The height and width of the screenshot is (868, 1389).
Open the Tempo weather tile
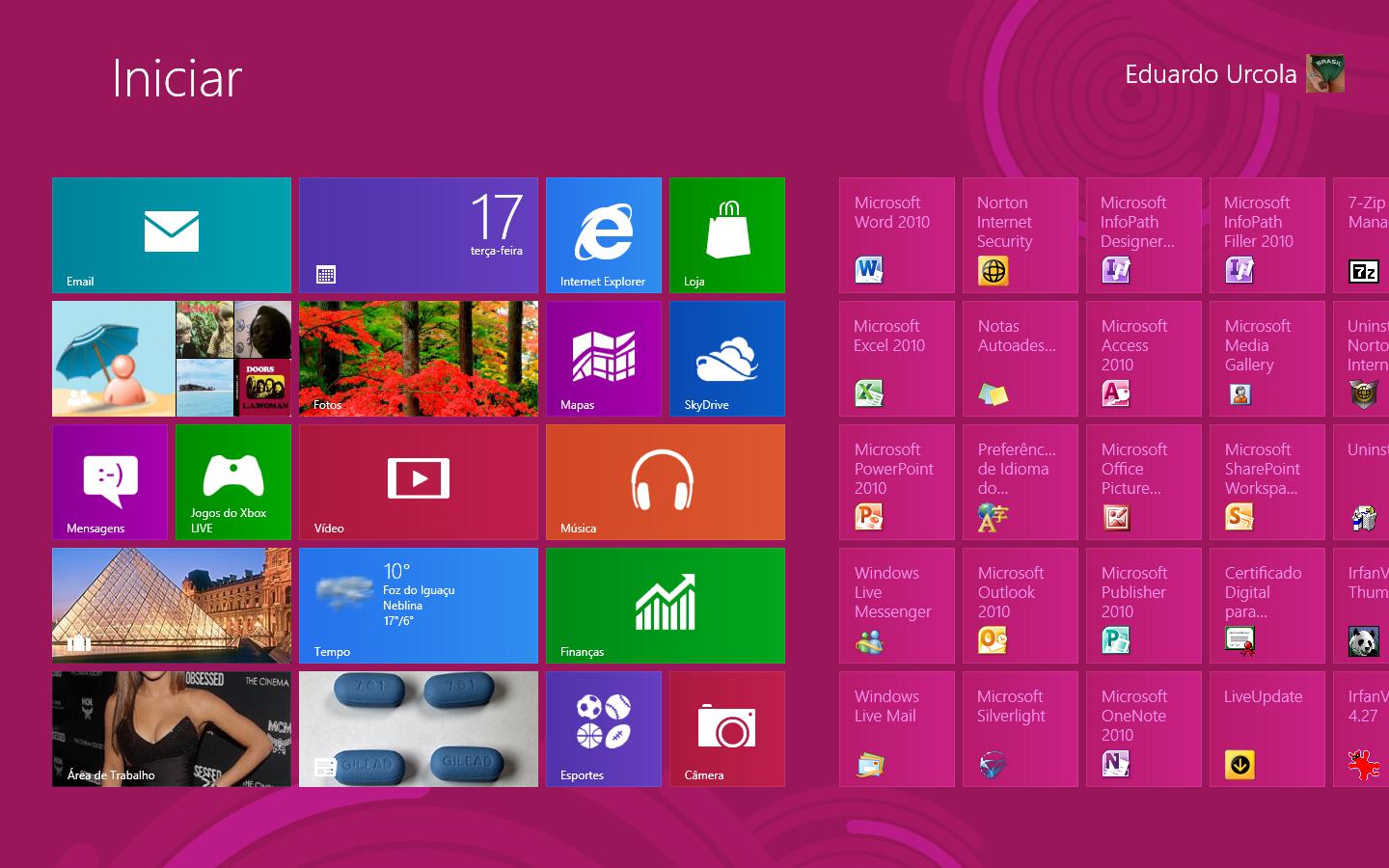click(x=418, y=605)
